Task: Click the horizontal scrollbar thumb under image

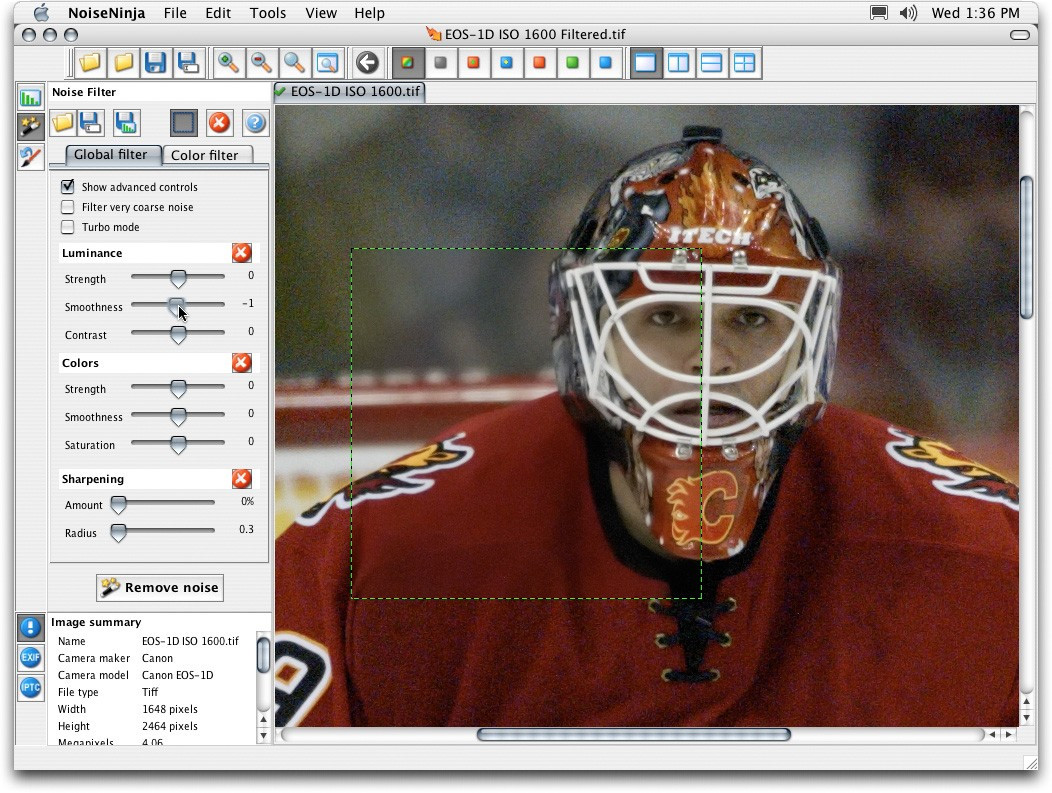Action: 633,735
